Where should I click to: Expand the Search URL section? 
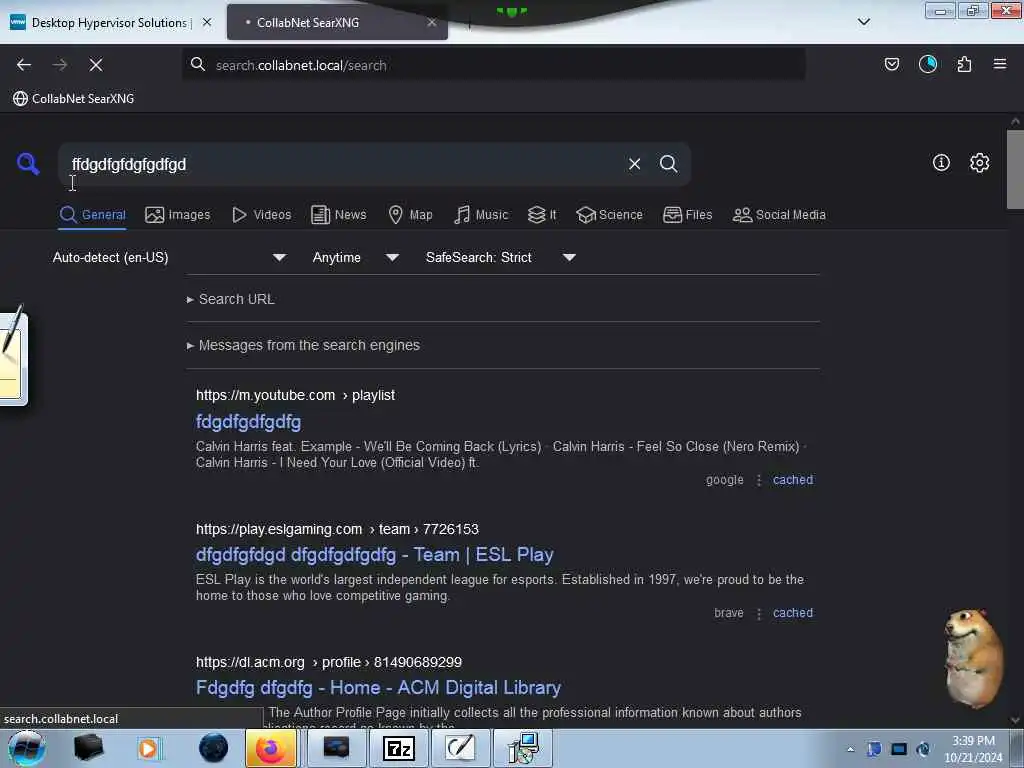[231, 299]
